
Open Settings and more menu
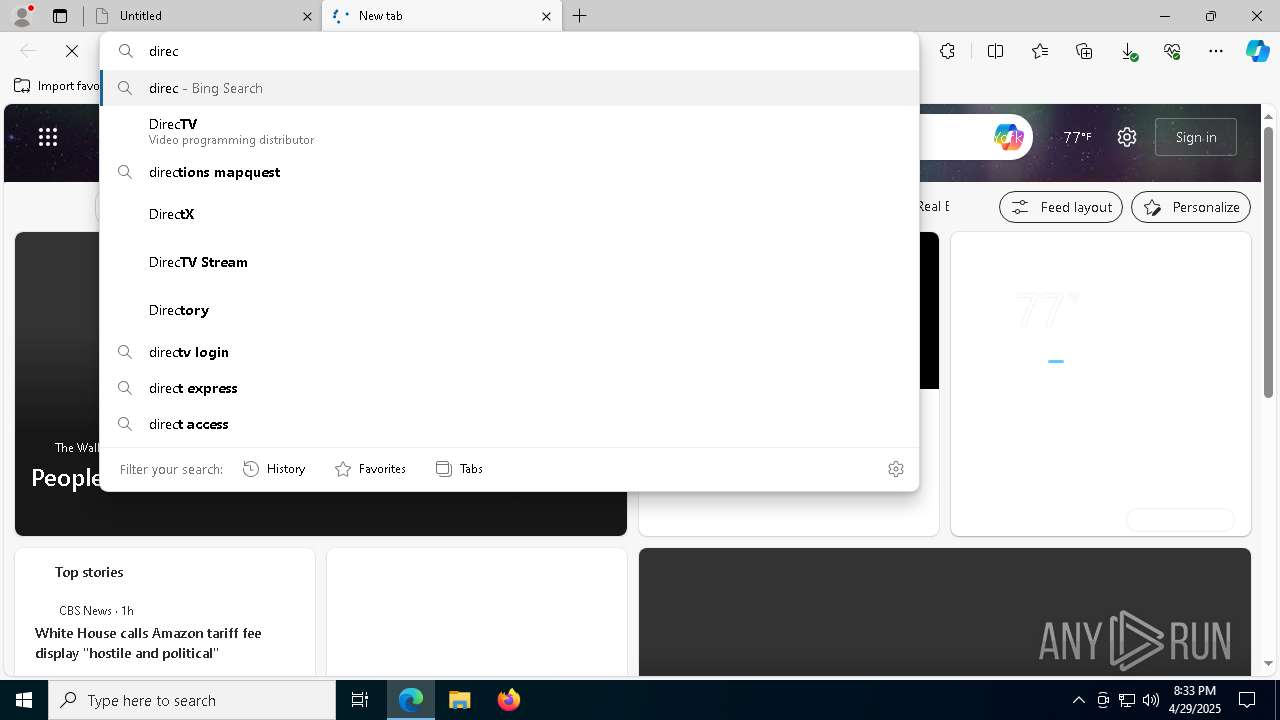point(1216,51)
